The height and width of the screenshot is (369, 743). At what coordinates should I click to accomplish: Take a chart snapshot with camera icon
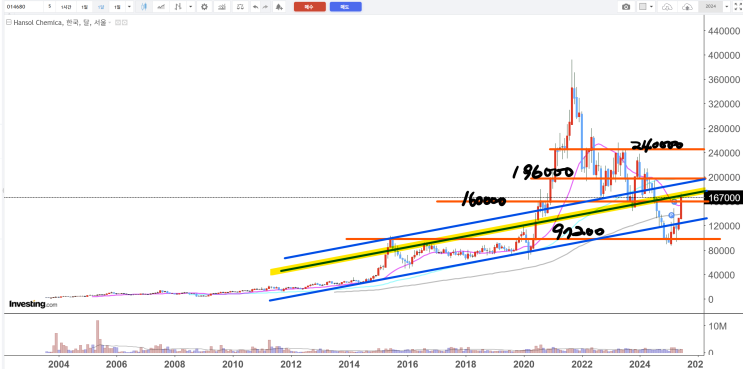point(626,7)
